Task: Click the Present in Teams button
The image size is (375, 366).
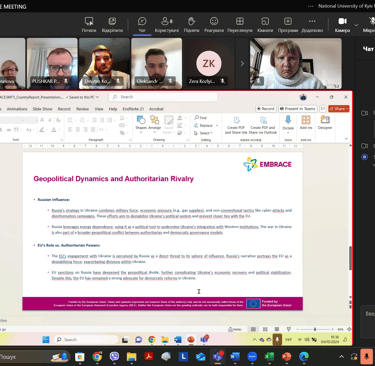Action: coord(297,109)
